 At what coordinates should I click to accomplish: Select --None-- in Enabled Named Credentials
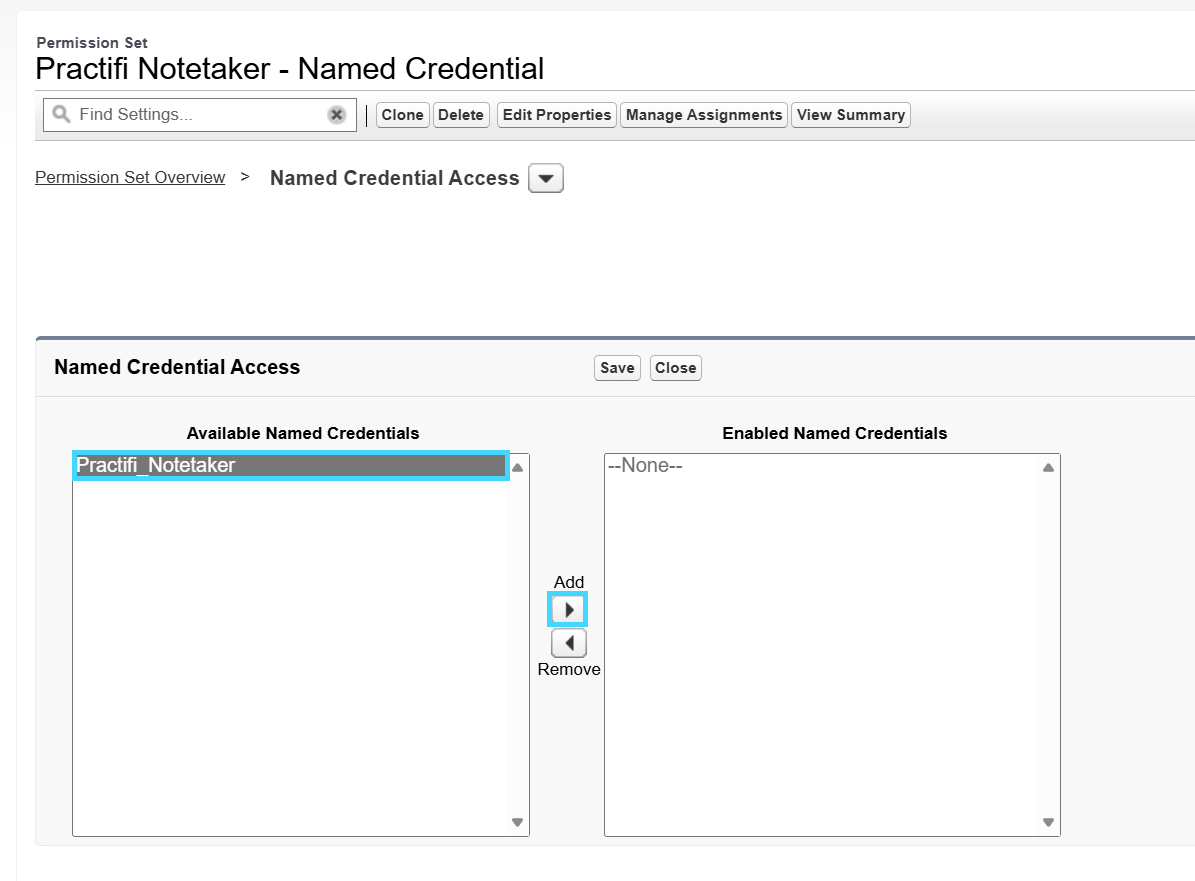coord(822,466)
